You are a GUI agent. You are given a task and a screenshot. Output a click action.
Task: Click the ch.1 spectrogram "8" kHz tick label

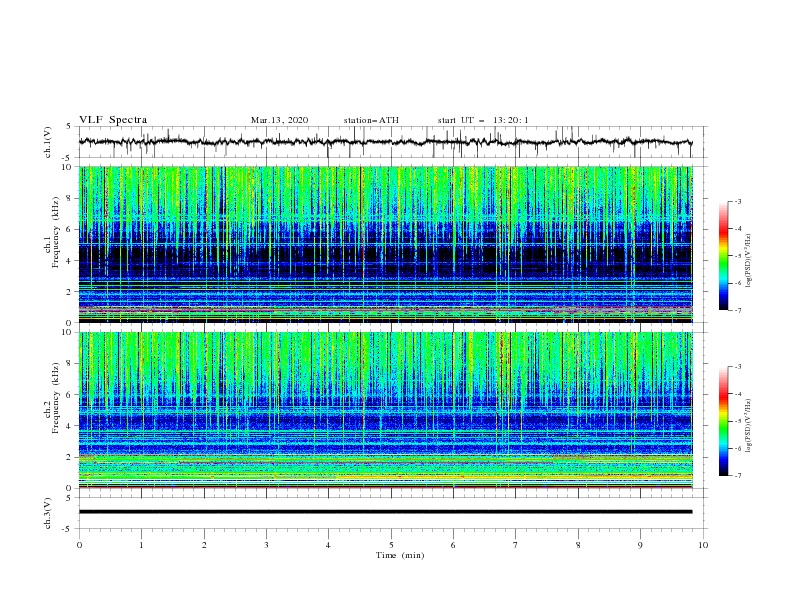pos(70,198)
